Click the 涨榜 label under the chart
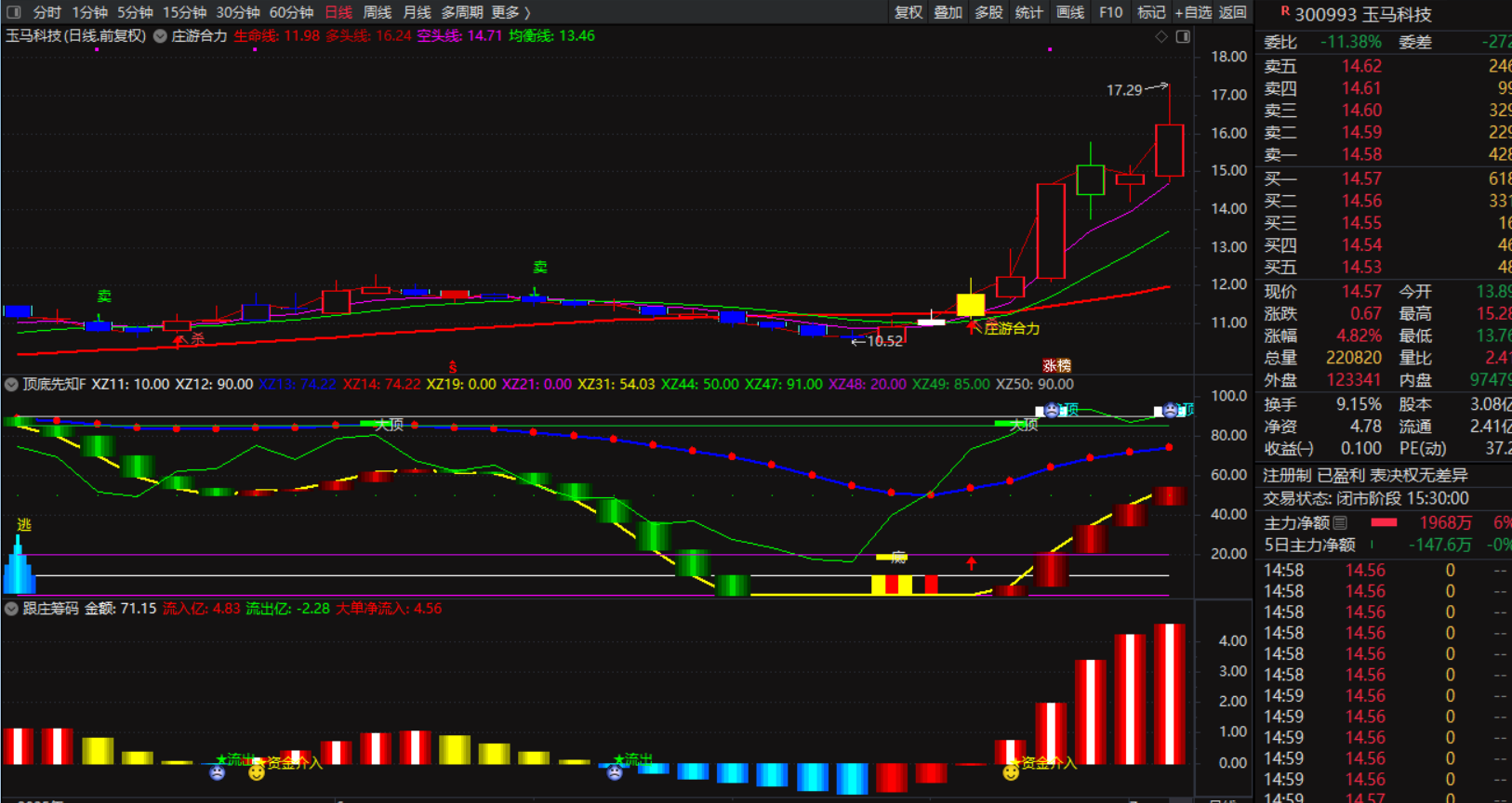 click(1056, 365)
